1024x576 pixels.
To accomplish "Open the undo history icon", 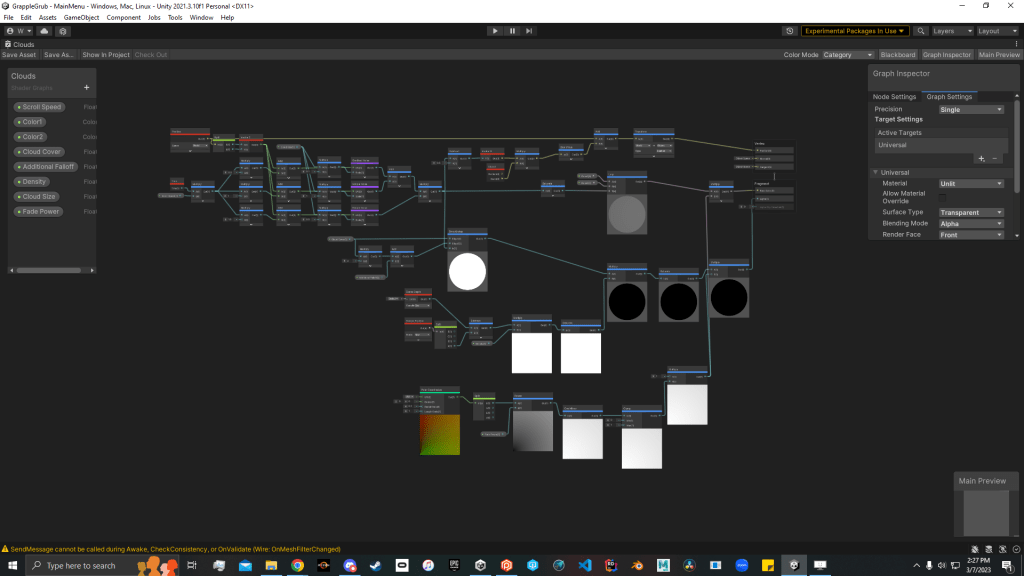I will [790, 31].
